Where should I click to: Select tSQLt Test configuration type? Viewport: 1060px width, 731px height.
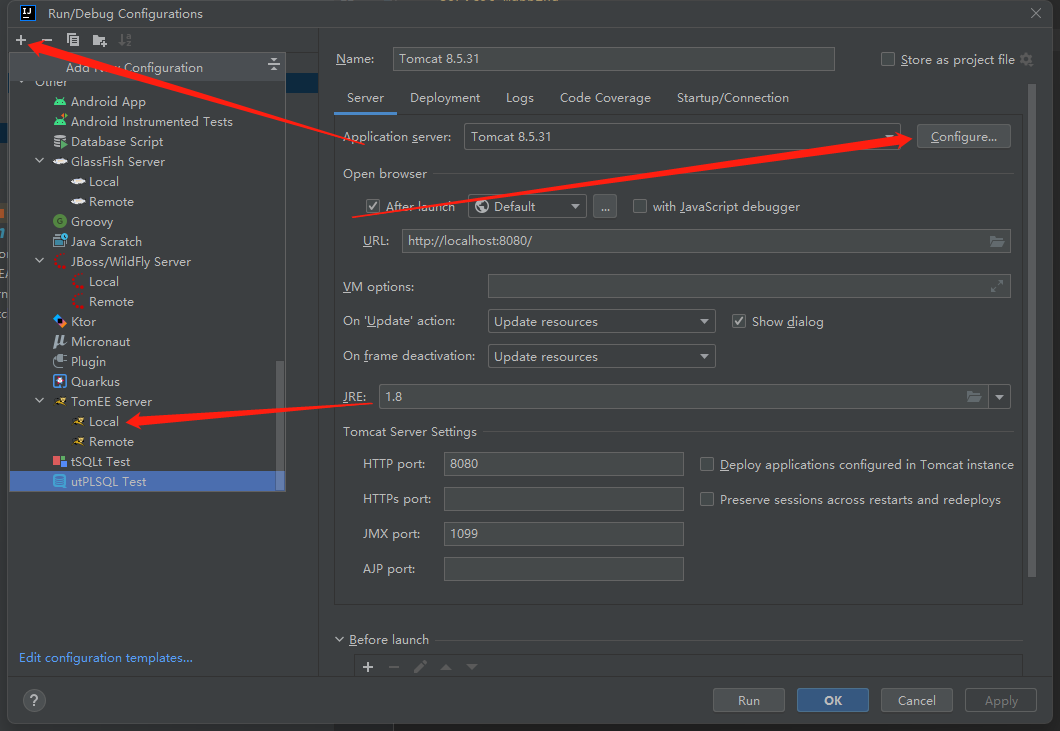pyautogui.click(x=100, y=462)
